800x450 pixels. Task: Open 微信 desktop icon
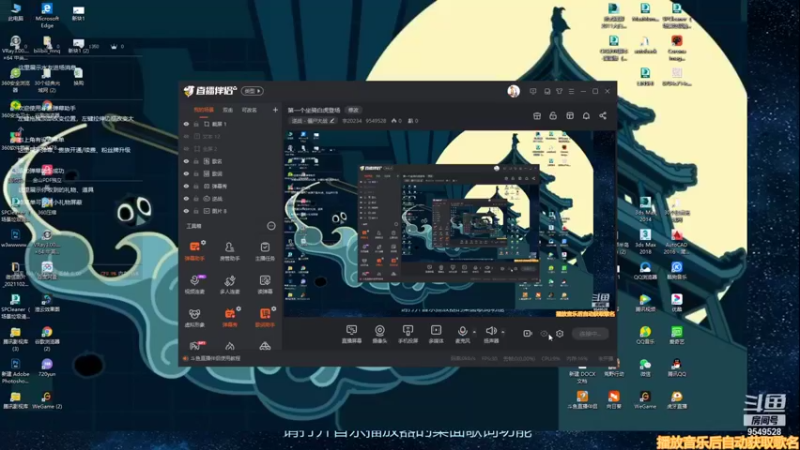point(645,367)
